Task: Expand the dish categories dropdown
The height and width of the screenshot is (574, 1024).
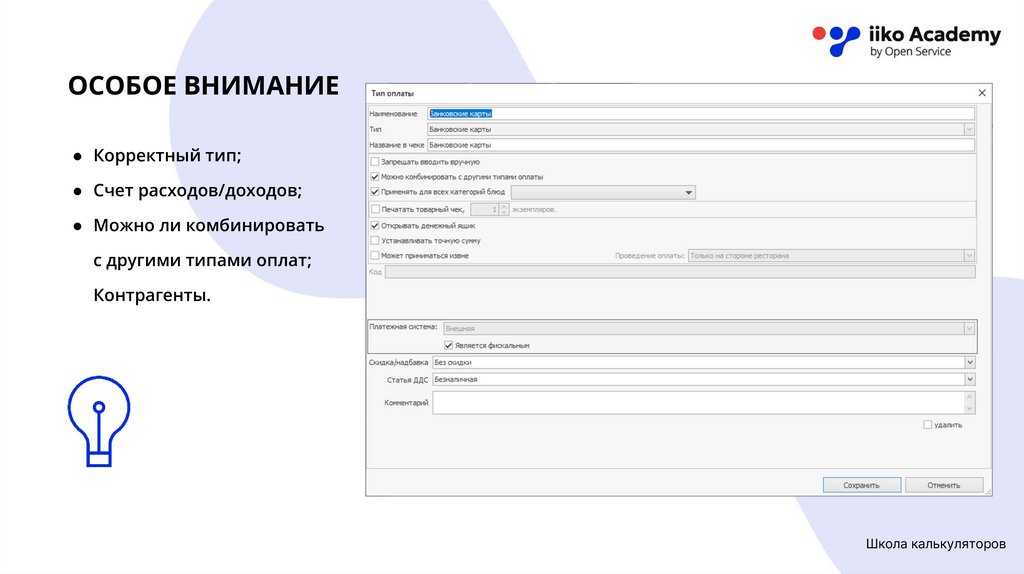Action: click(688, 193)
